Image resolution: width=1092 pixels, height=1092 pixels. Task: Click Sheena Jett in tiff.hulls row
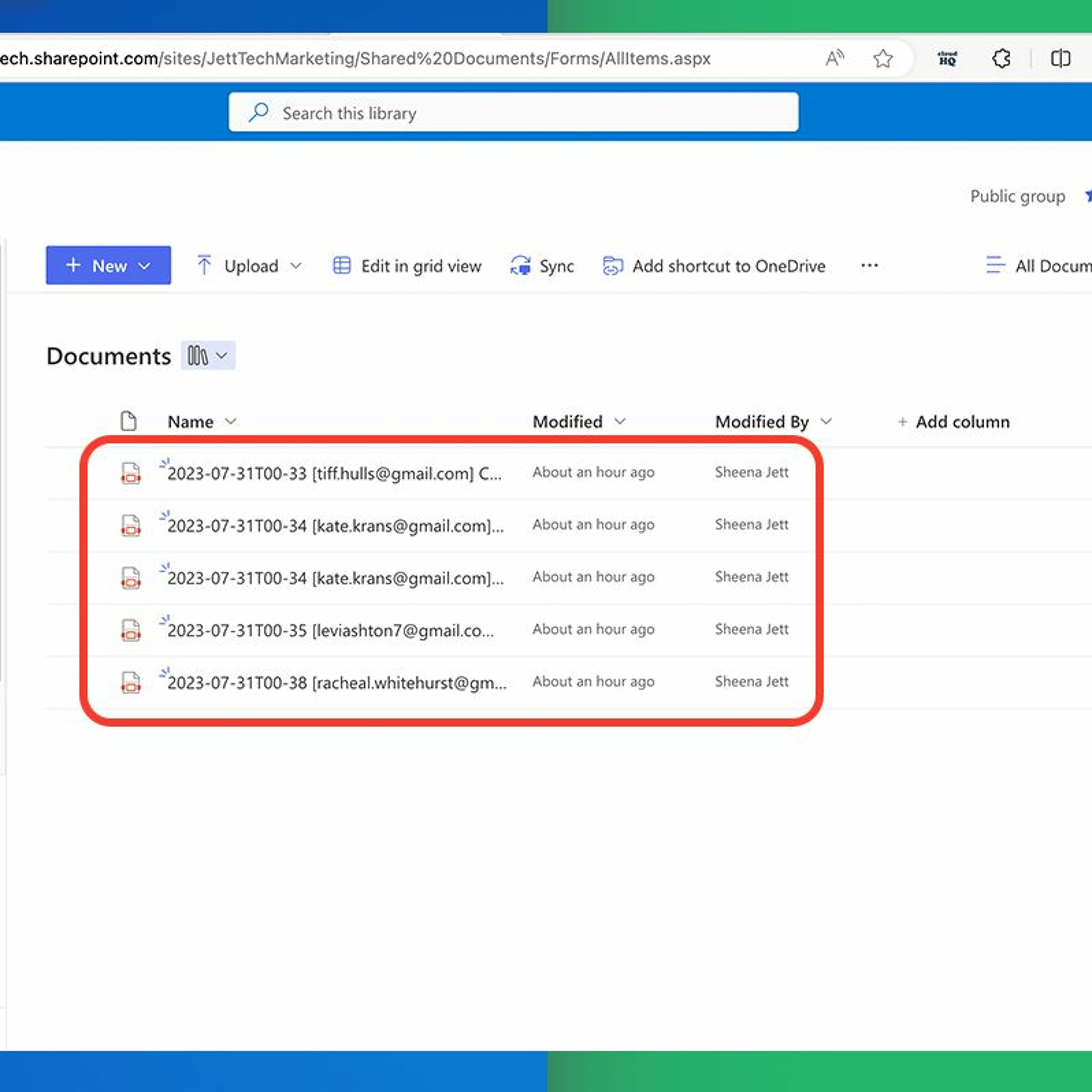coord(752,472)
